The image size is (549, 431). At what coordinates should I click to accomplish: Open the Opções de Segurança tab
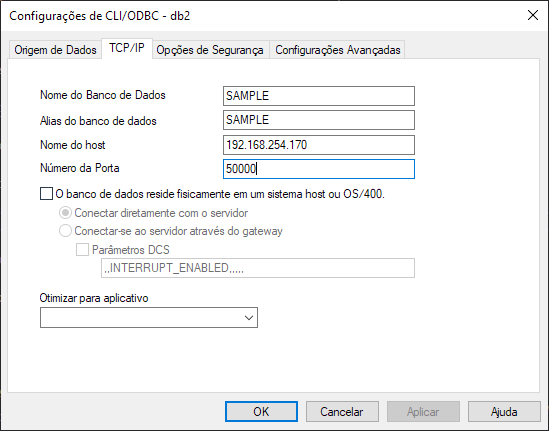pyautogui.click(x=210, y=50)
